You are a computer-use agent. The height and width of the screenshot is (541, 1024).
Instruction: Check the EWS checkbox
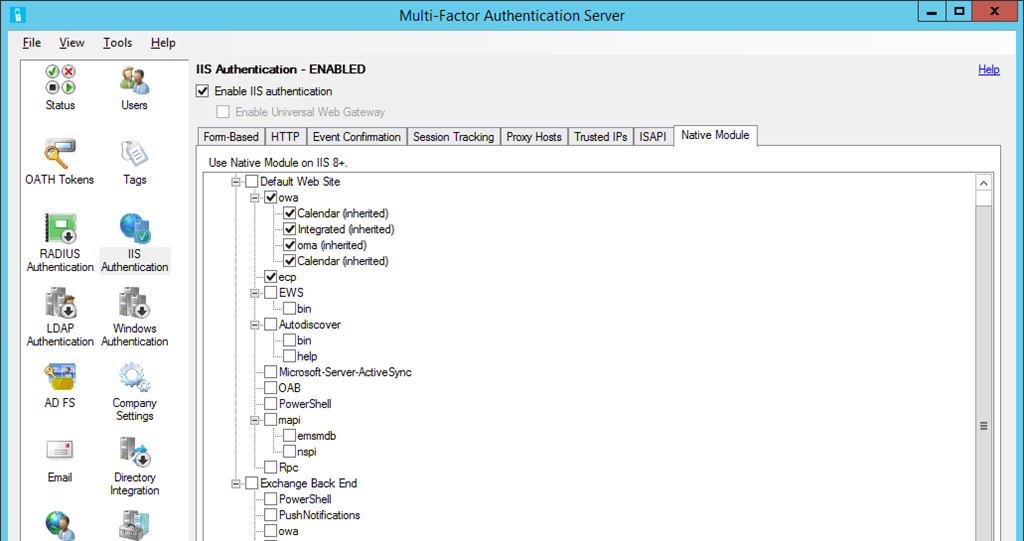tap(270, 293)
